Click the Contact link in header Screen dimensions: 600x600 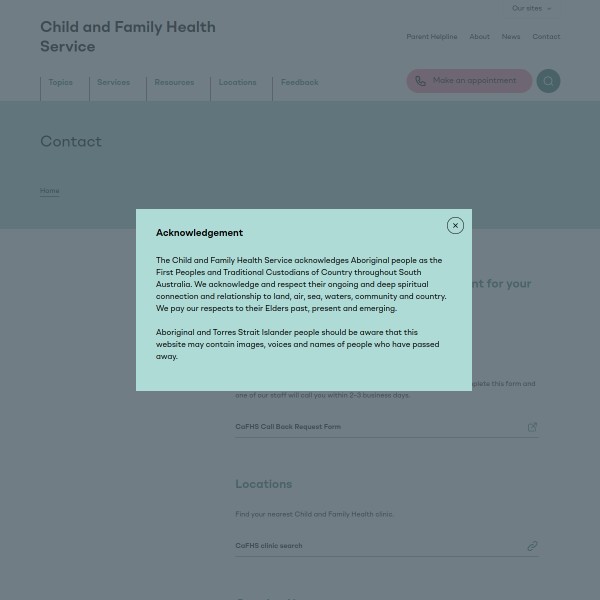click(546, 37)
